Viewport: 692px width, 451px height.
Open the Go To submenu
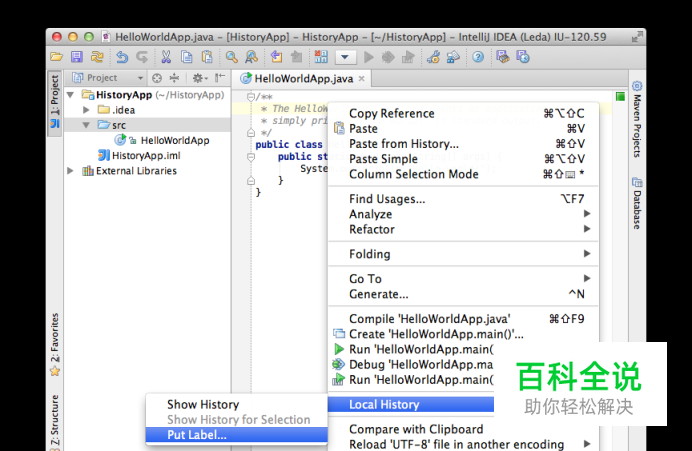[463, 279]
